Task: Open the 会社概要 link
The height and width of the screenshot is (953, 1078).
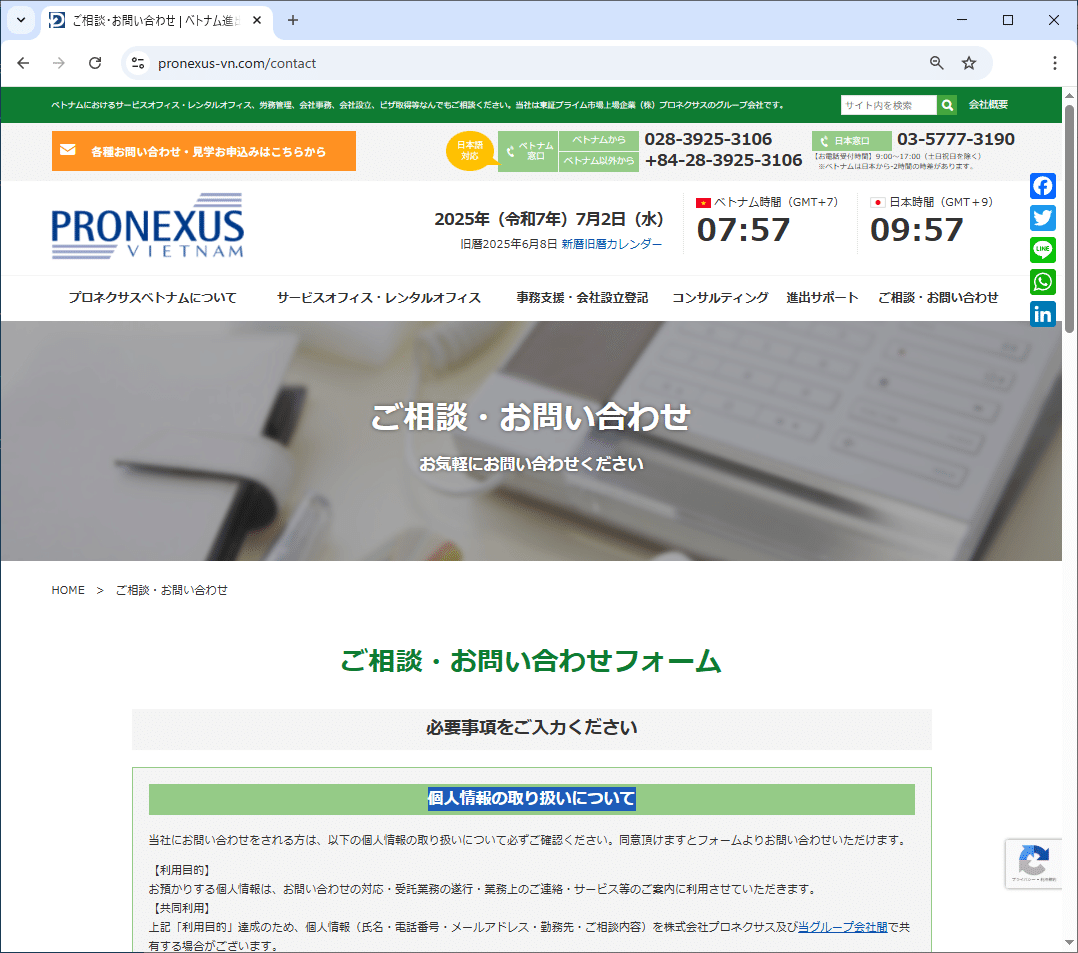Action: pyautogui.click(x=989, y=104)
